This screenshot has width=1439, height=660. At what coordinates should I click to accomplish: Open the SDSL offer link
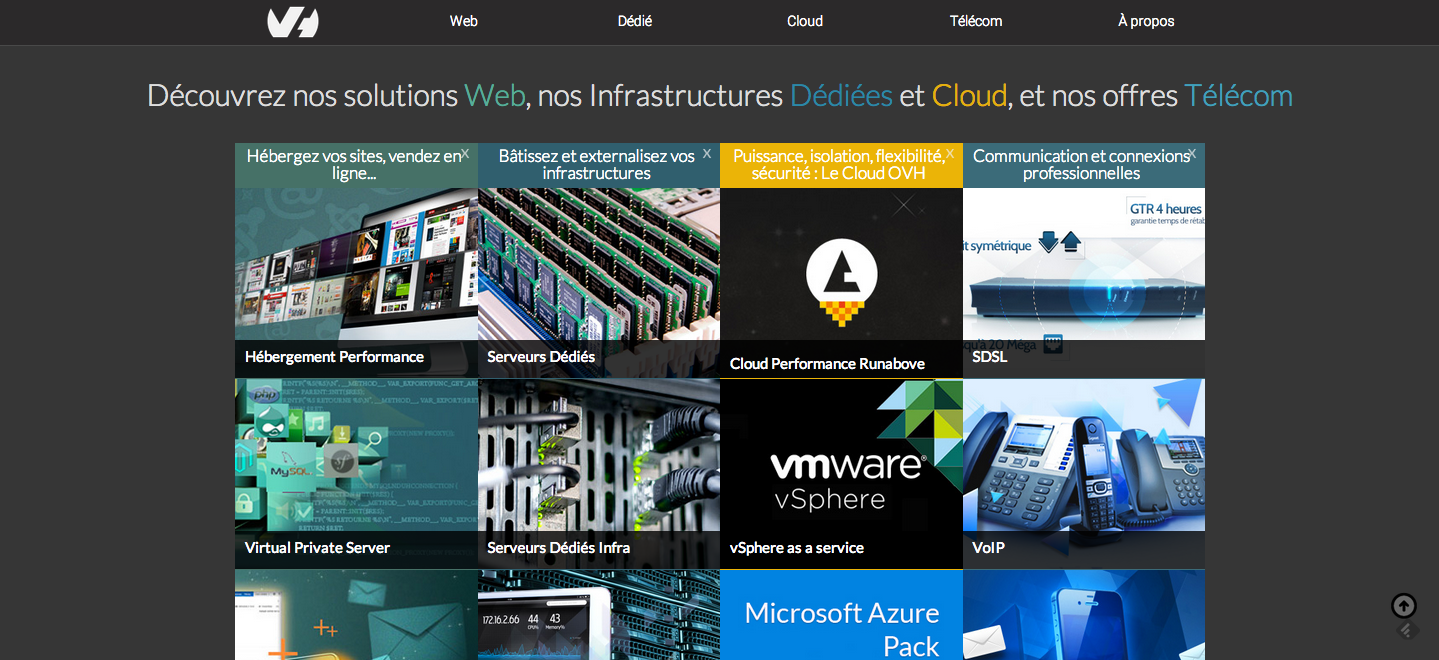[x=989, y=357]
